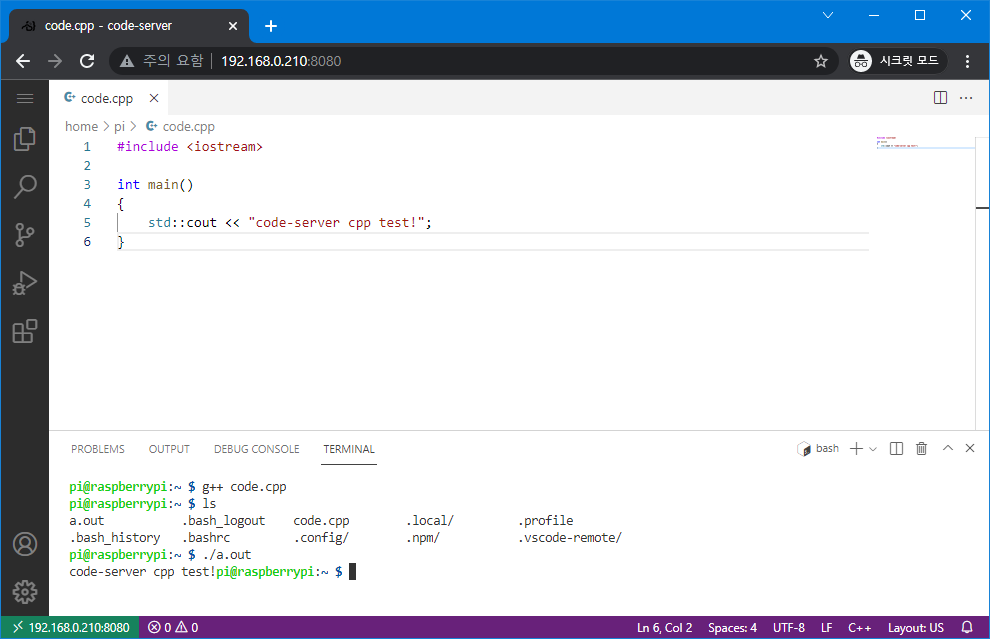Create a new terminal with plus icon
The width and height of the screenshot is (990, 639).
click(856, 448)
